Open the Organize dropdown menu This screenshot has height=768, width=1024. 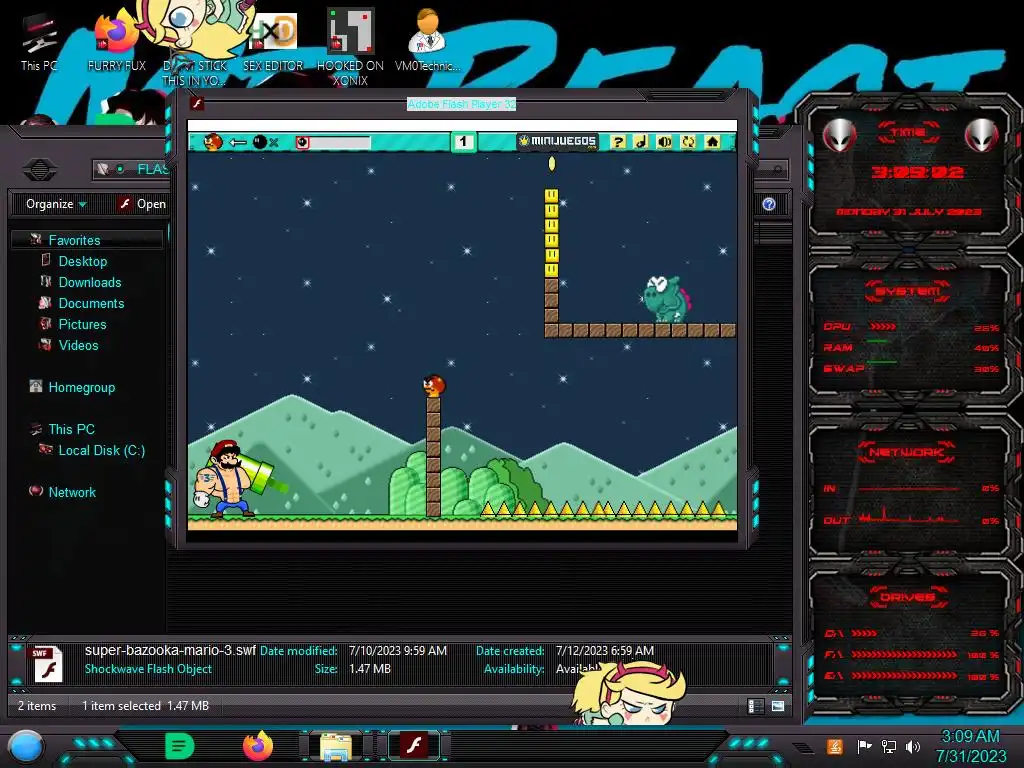pos(56,204)
